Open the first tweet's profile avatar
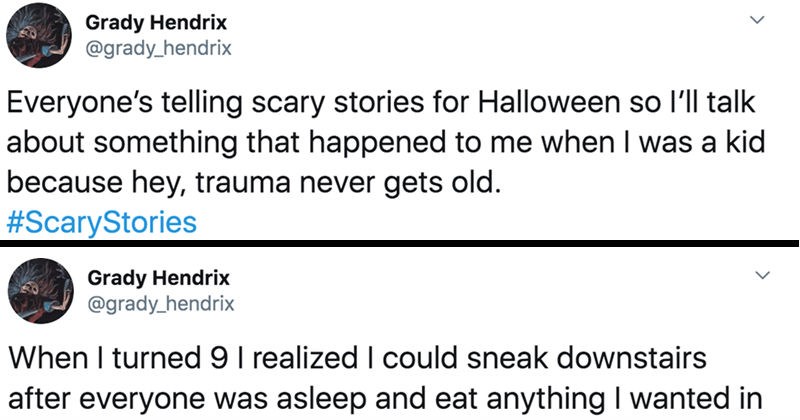800x420 pixels. click(x=38, y=36)
